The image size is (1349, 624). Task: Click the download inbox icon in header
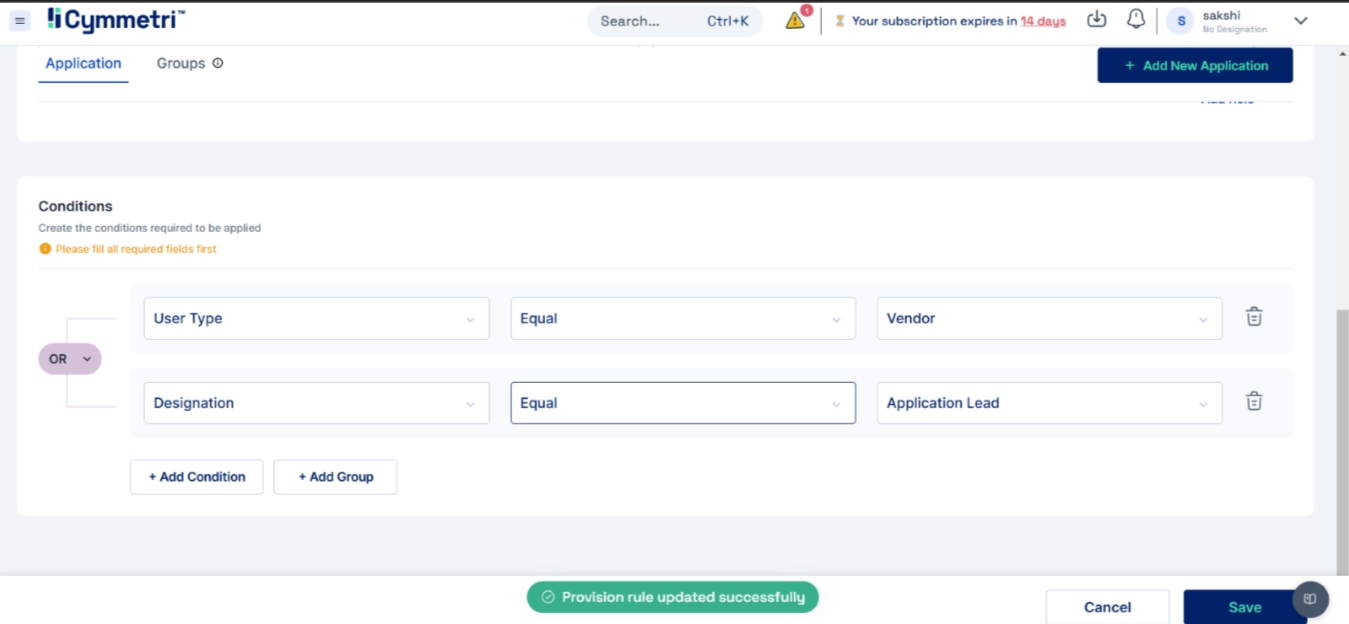(x=1097, y=20)
